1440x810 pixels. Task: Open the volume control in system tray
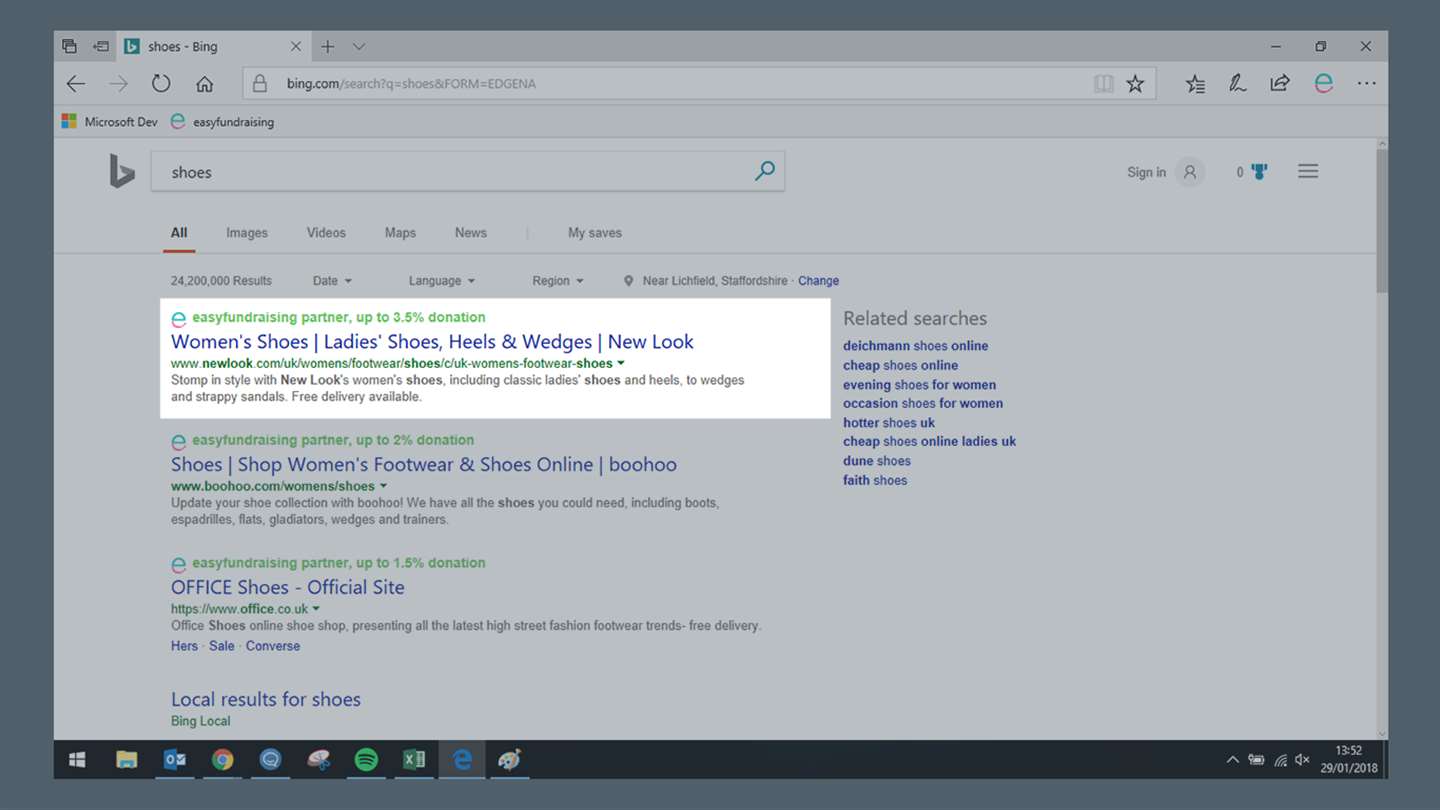(x=1302, y=760)
